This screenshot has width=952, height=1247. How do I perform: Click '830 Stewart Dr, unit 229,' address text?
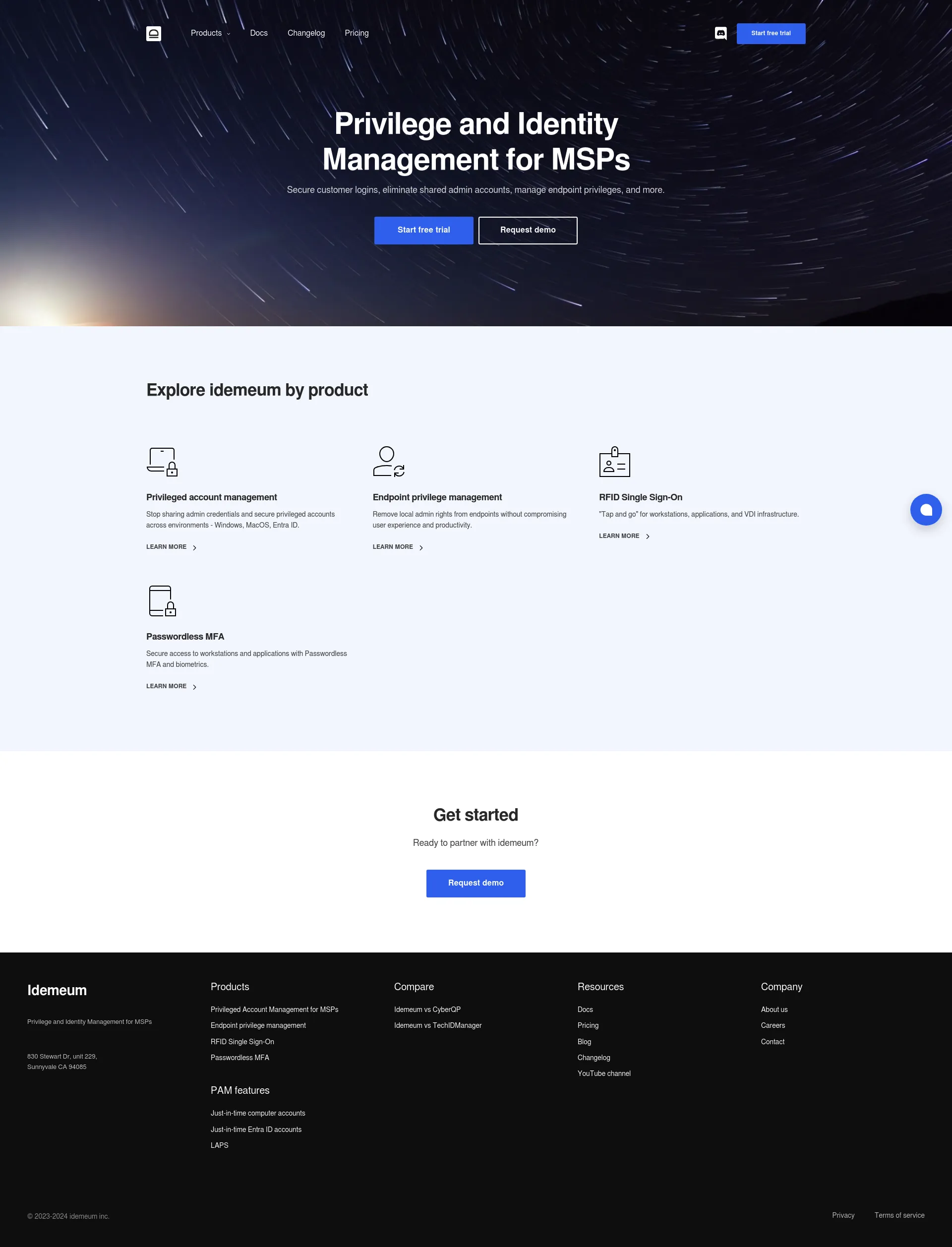pyautogui.click(x=62, y=1056)
